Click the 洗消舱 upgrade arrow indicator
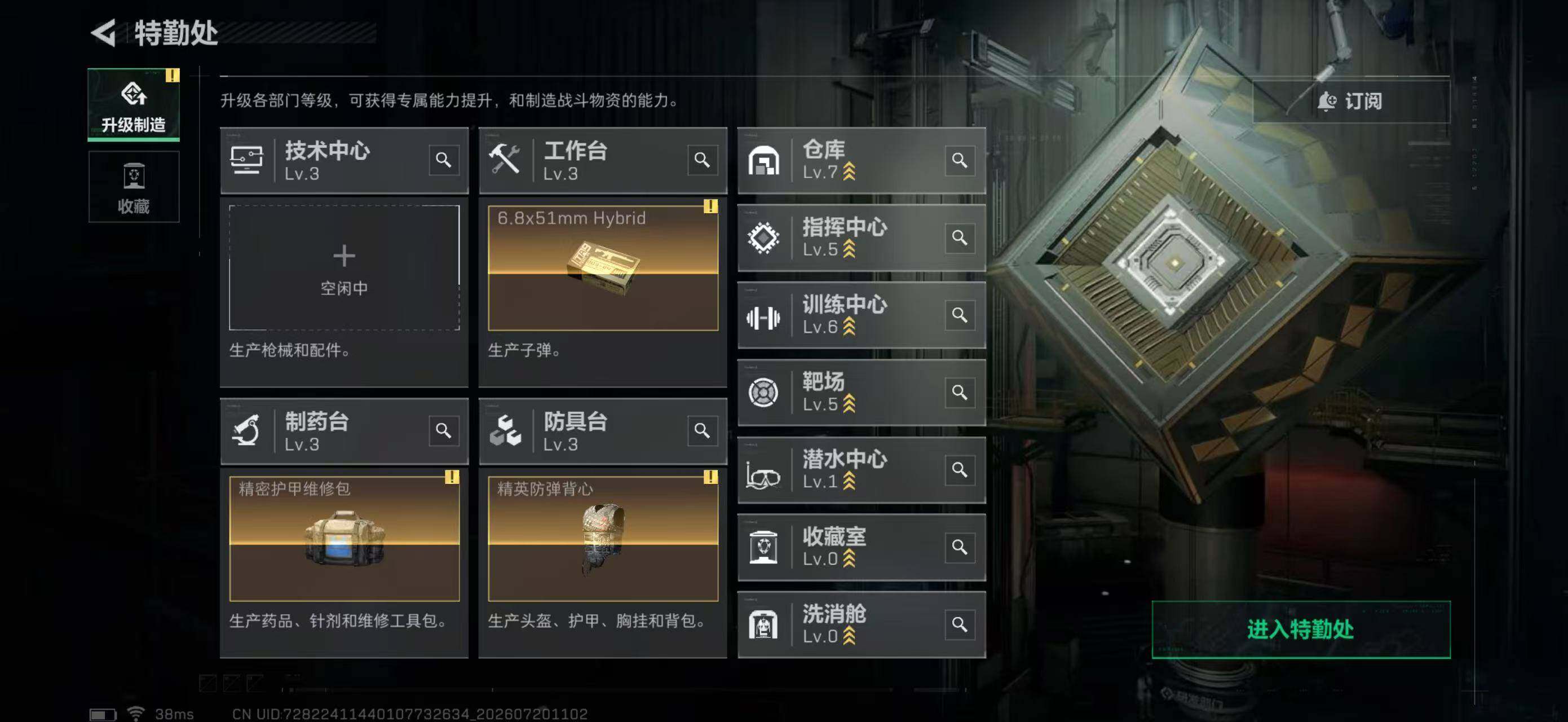 [849, 636]
